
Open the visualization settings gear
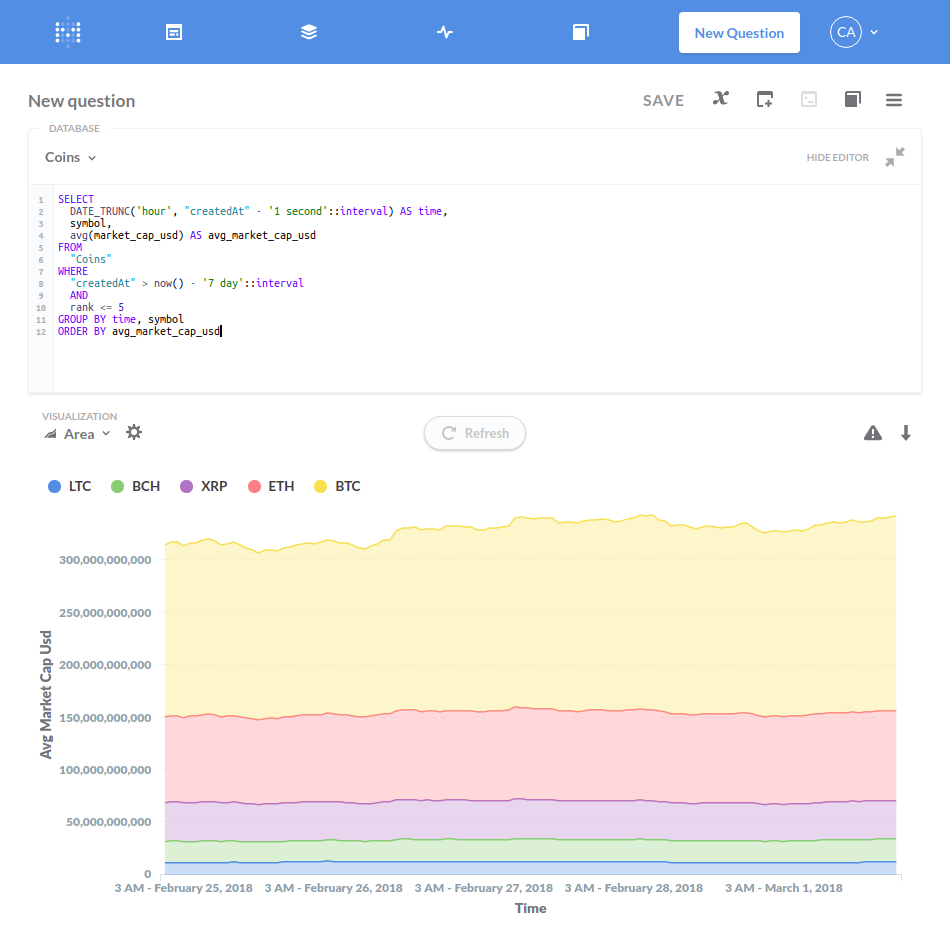pyautogui.click(x=134, y=432)
